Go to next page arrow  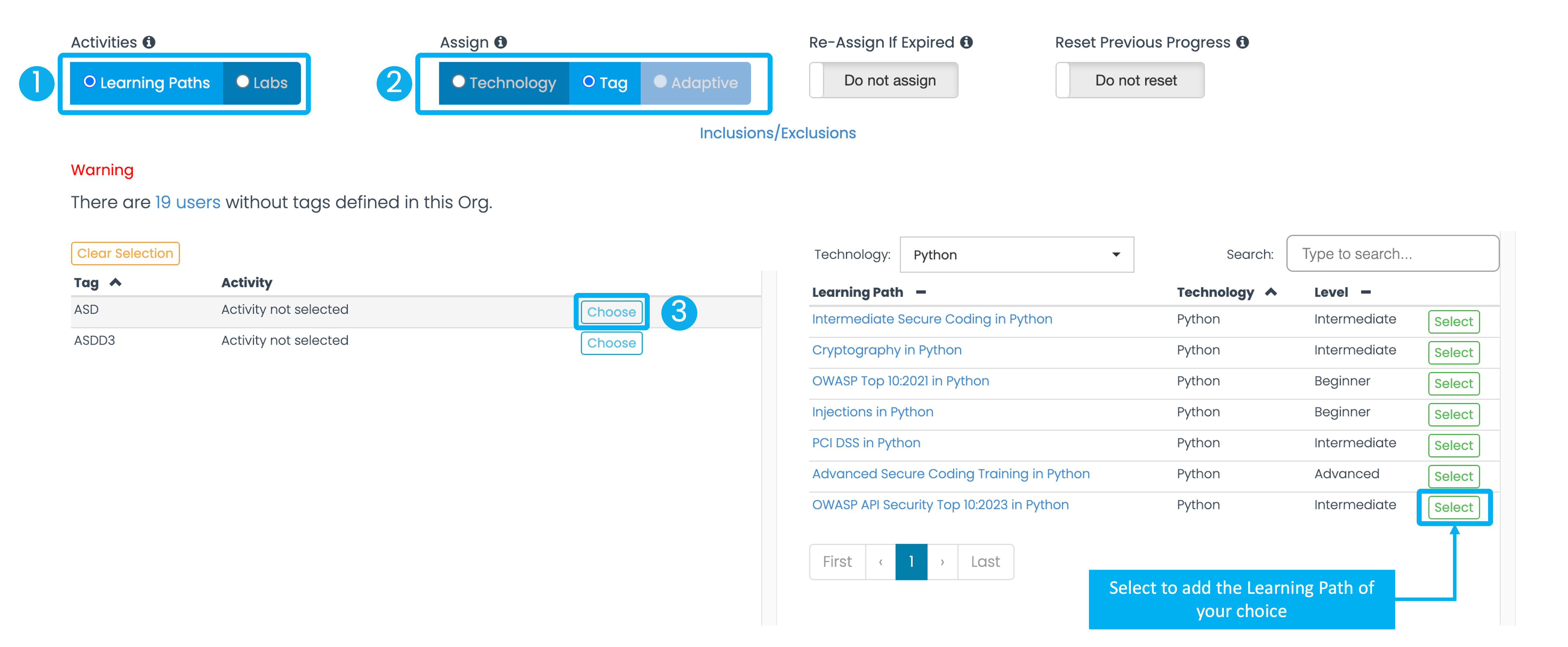tap(942, 562)
